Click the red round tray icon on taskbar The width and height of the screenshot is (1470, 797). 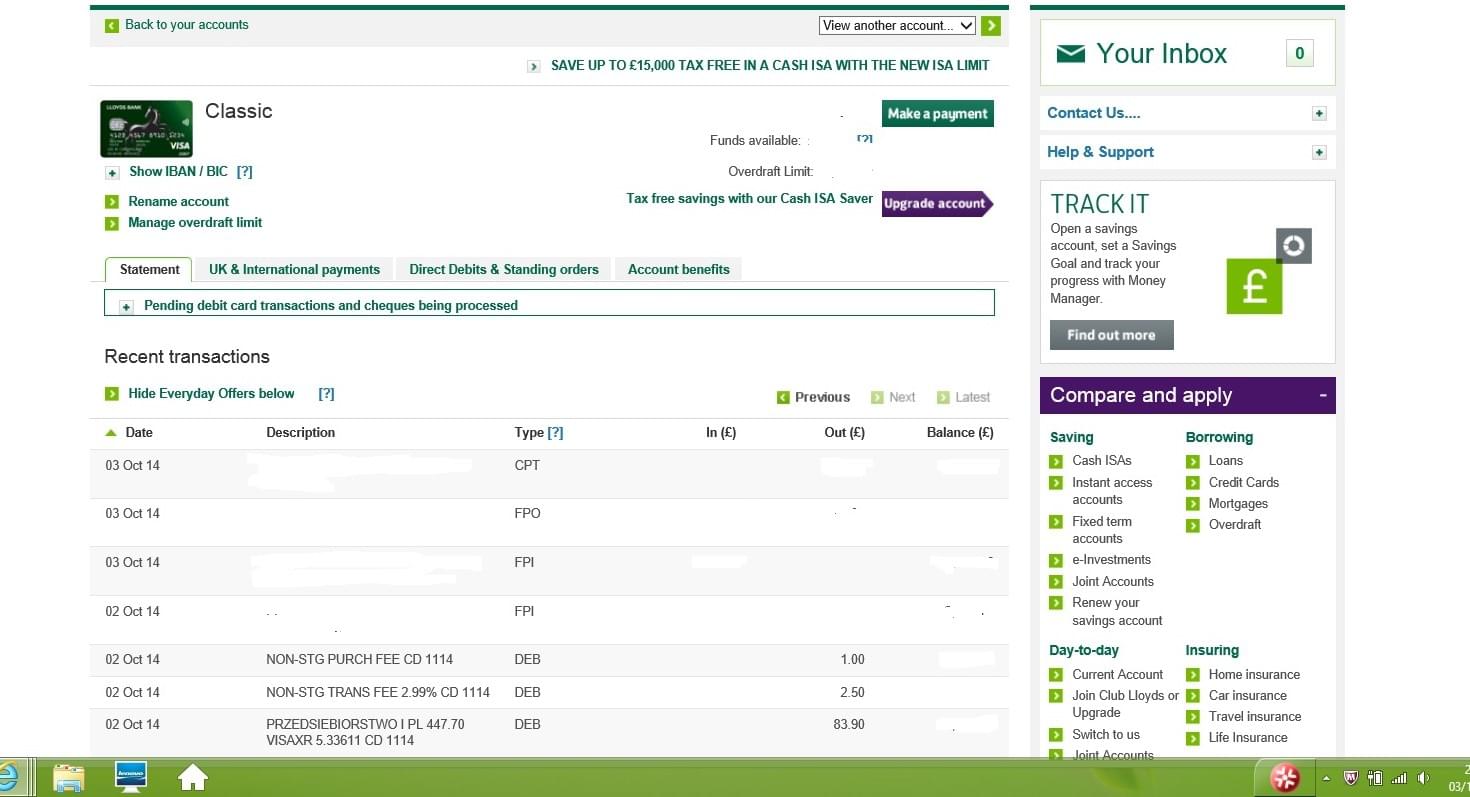pos(1285,778)
